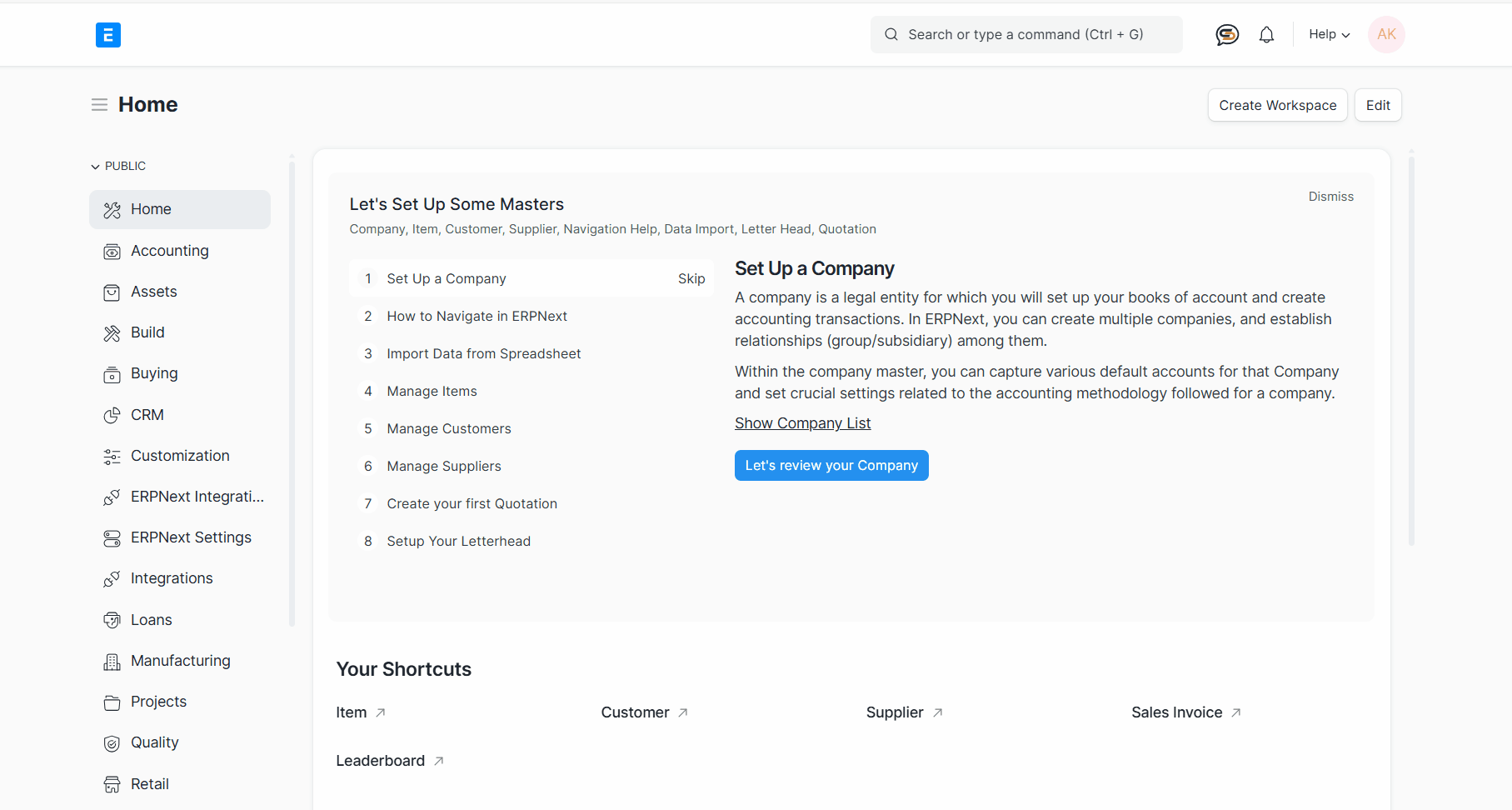Skip the Set Up a Company step
Screen dimensions: 1512x810
691,279
